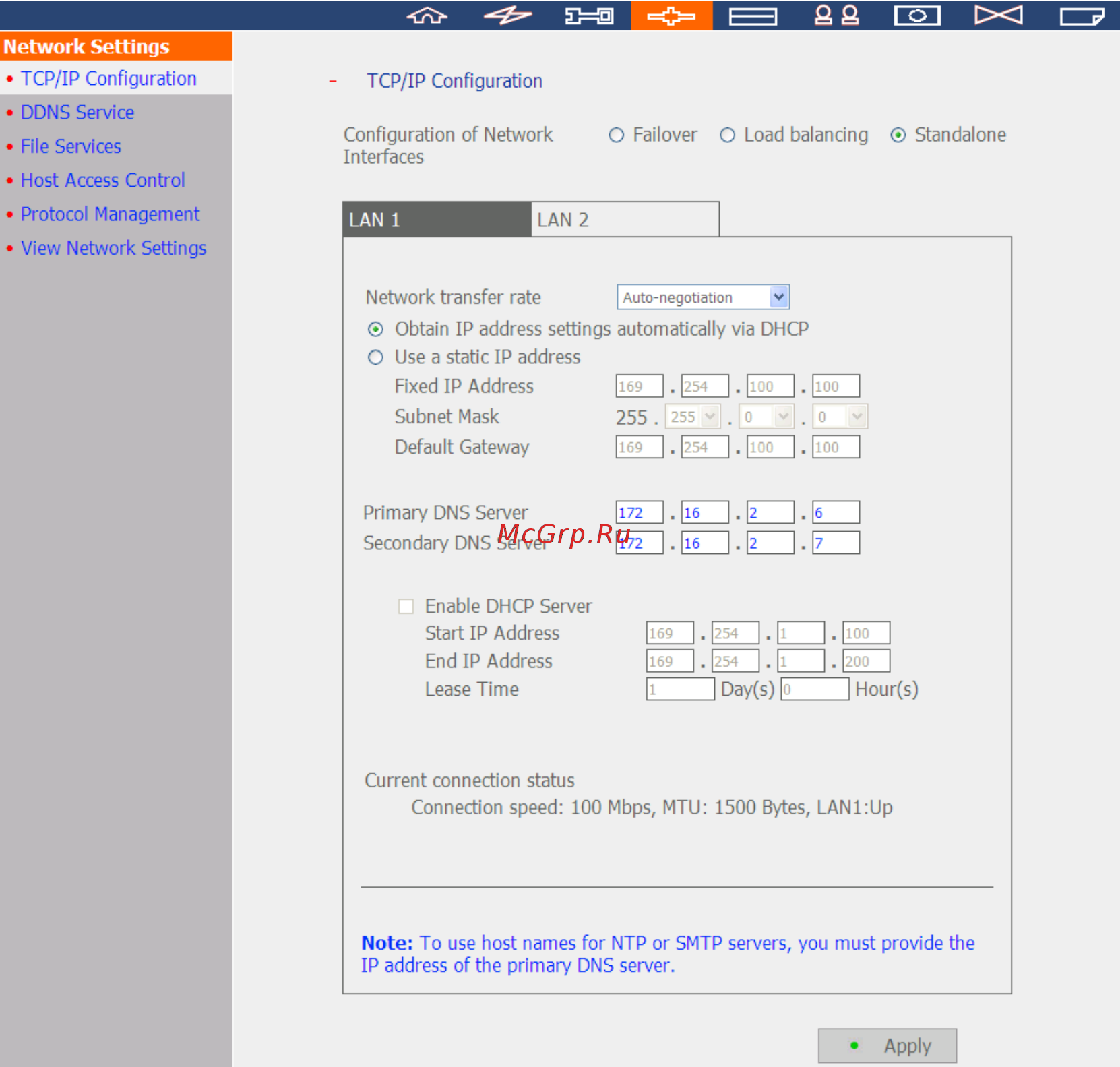
Task: Click Secondary DNS Server last octet field
Action: 836,543
